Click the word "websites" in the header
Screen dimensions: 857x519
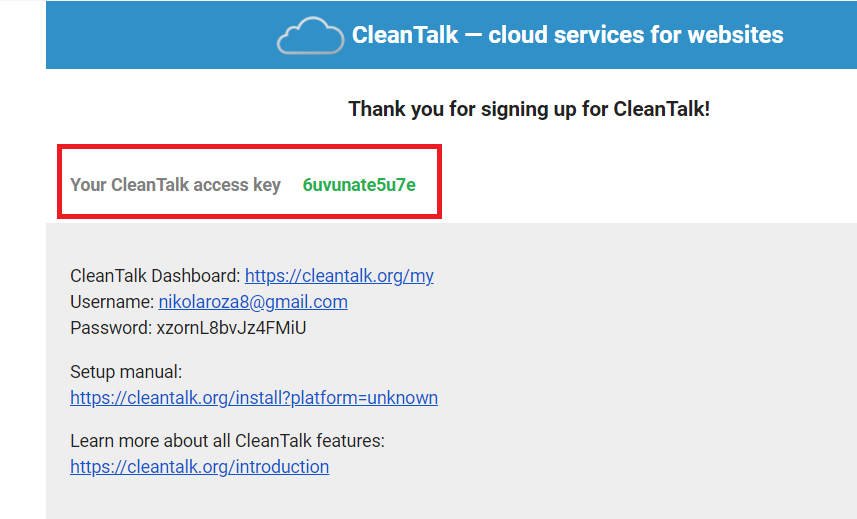coord(736,35)
